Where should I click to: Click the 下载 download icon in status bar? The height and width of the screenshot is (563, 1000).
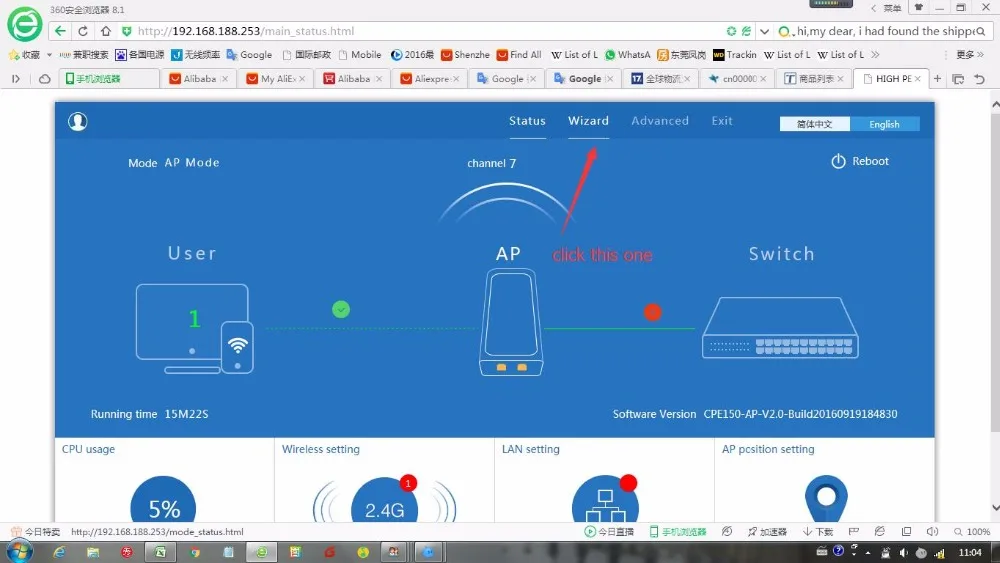818,531
